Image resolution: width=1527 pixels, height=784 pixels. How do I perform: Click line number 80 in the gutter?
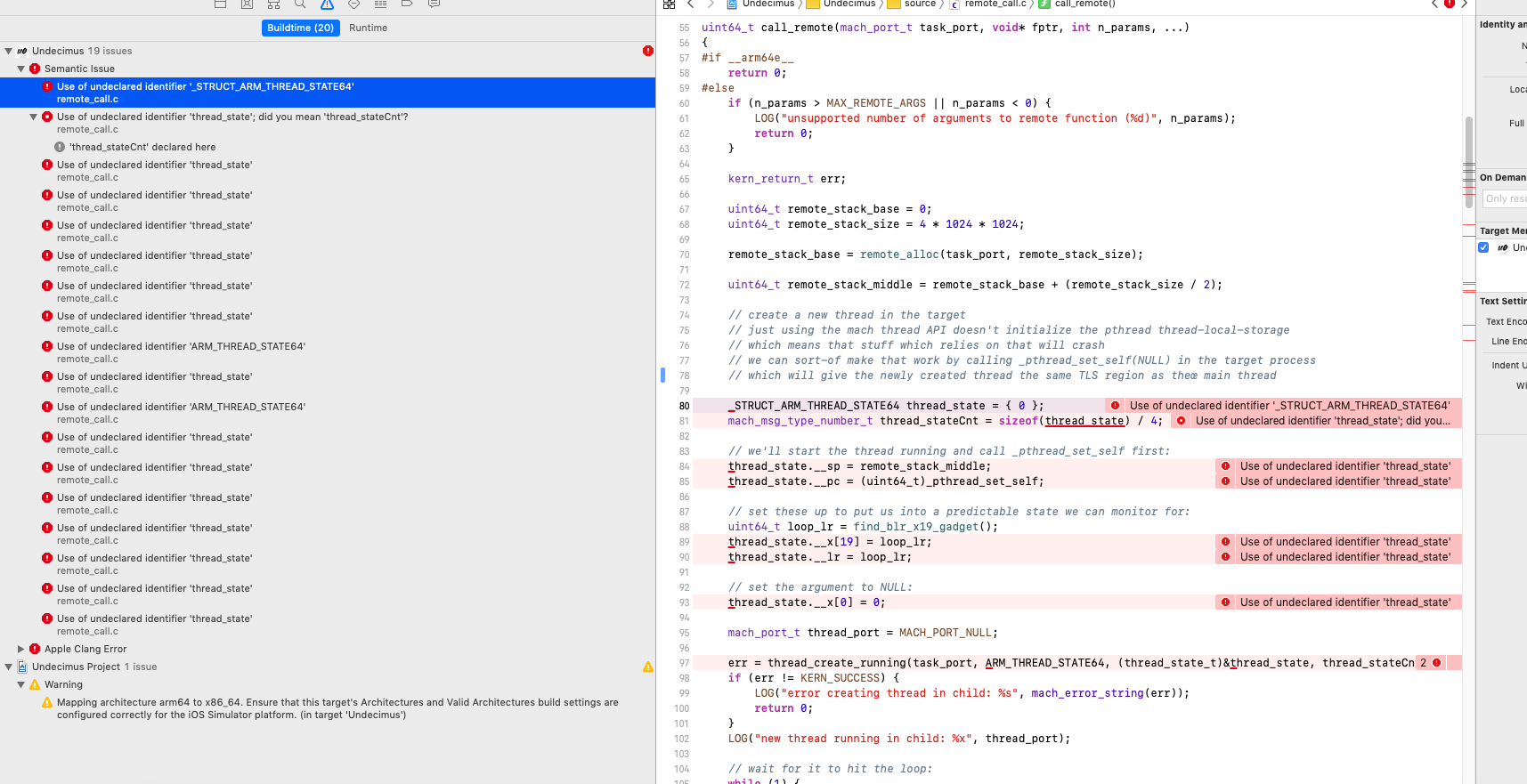[684, 406]
